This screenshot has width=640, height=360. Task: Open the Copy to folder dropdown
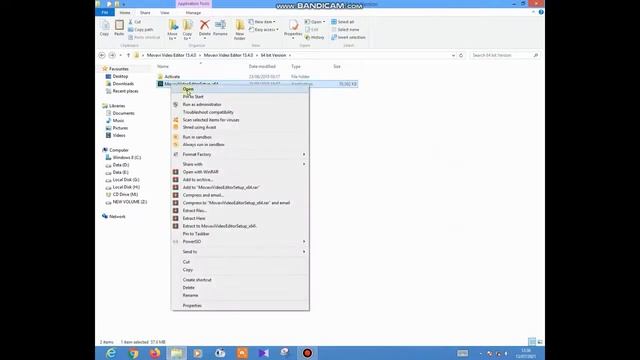point(187,30)
